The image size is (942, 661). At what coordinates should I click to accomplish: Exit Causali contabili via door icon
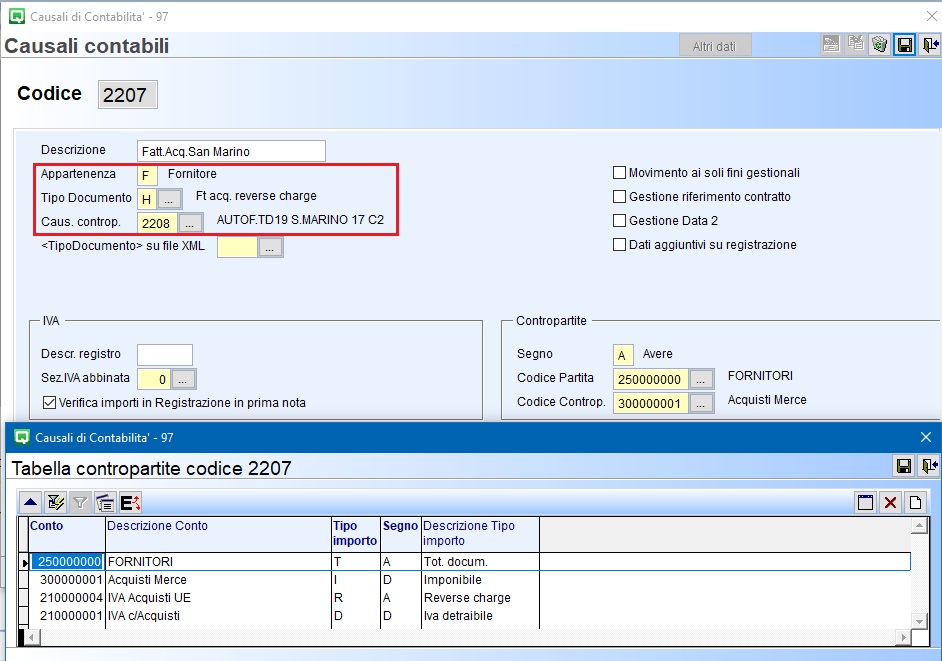(930, 44)
